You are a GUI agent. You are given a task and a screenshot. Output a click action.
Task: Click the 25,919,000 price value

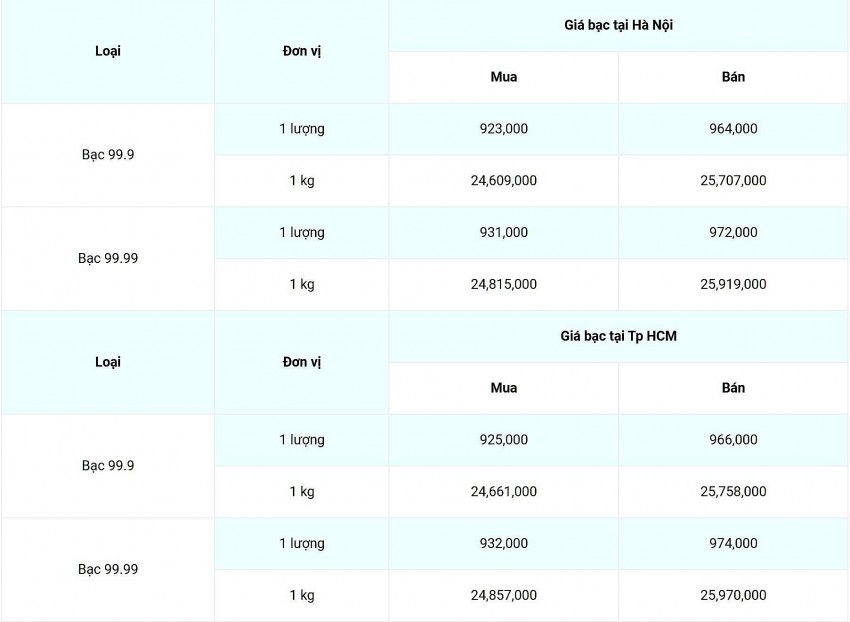coord(733,284)
